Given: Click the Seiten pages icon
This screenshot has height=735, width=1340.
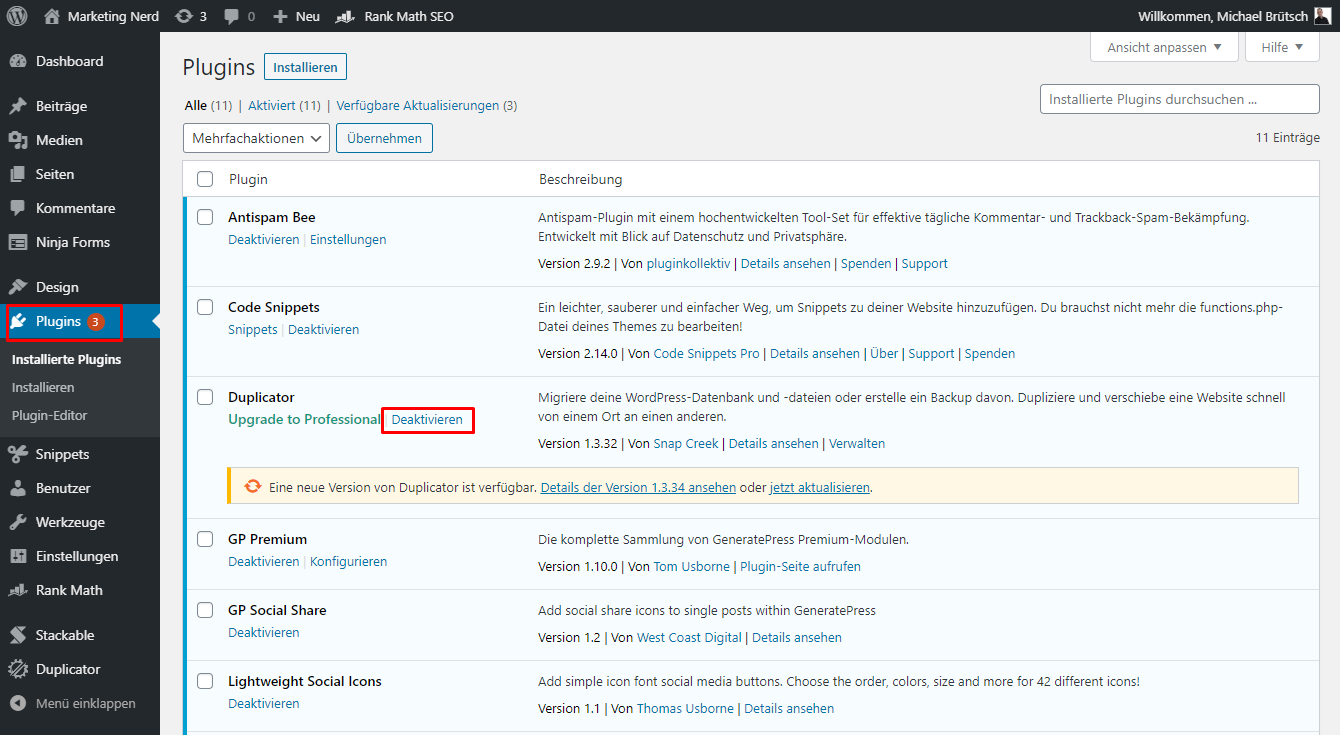Looking at the screenshot, I should pyautogui.click(x=18, y=174).
